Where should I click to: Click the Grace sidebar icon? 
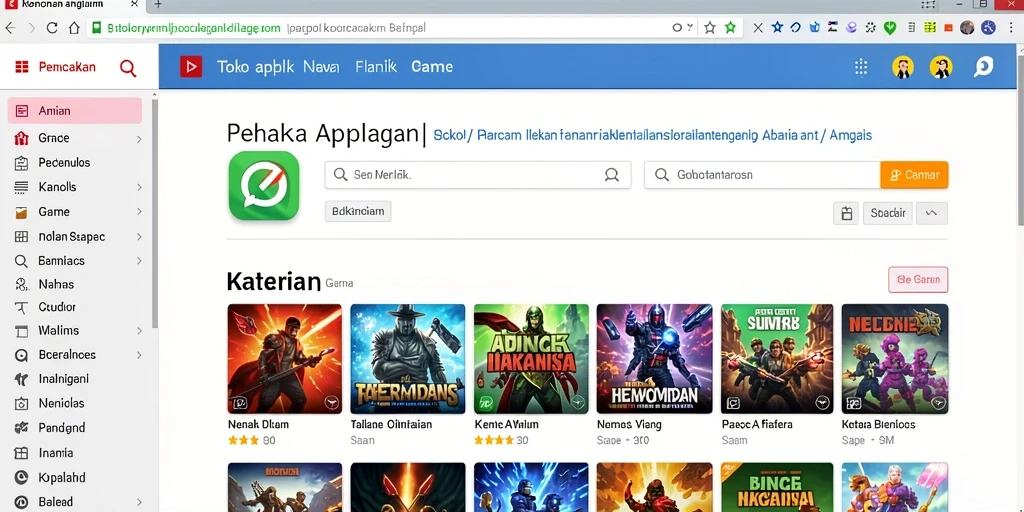22,138
